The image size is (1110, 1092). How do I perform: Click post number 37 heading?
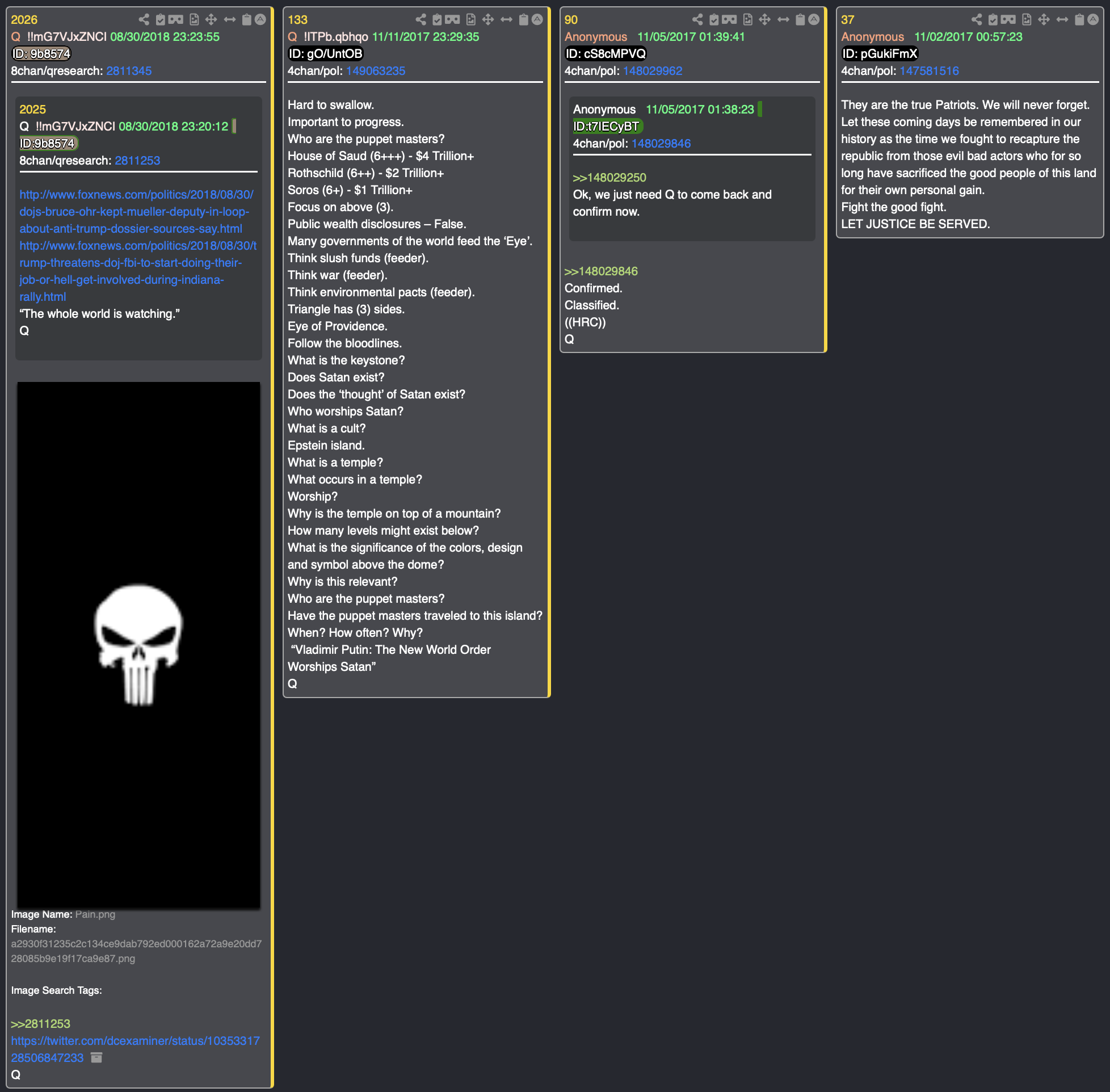coord(847,19)
